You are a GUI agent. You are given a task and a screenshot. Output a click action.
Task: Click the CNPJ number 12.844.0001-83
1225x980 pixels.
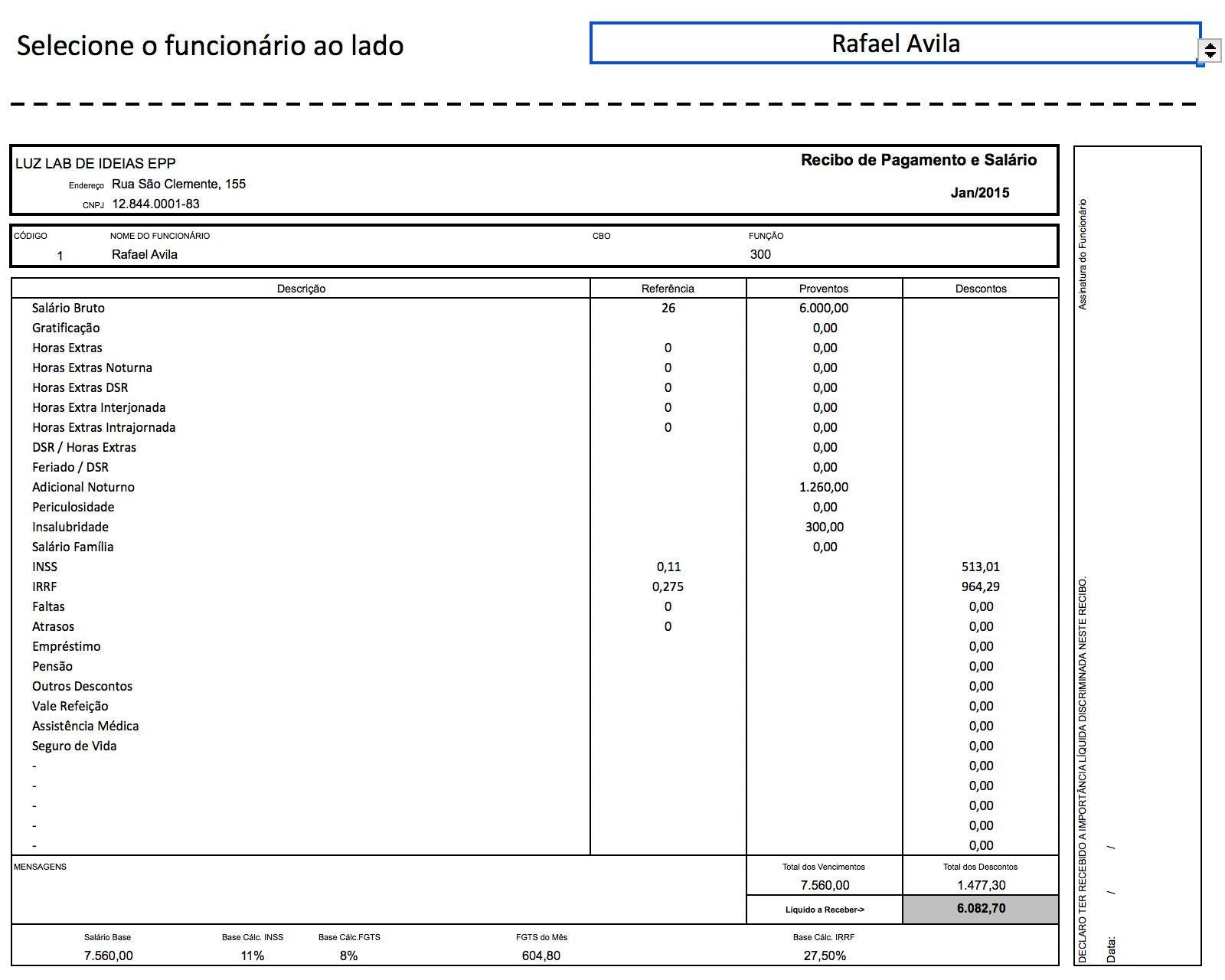[x=155, y=204]
